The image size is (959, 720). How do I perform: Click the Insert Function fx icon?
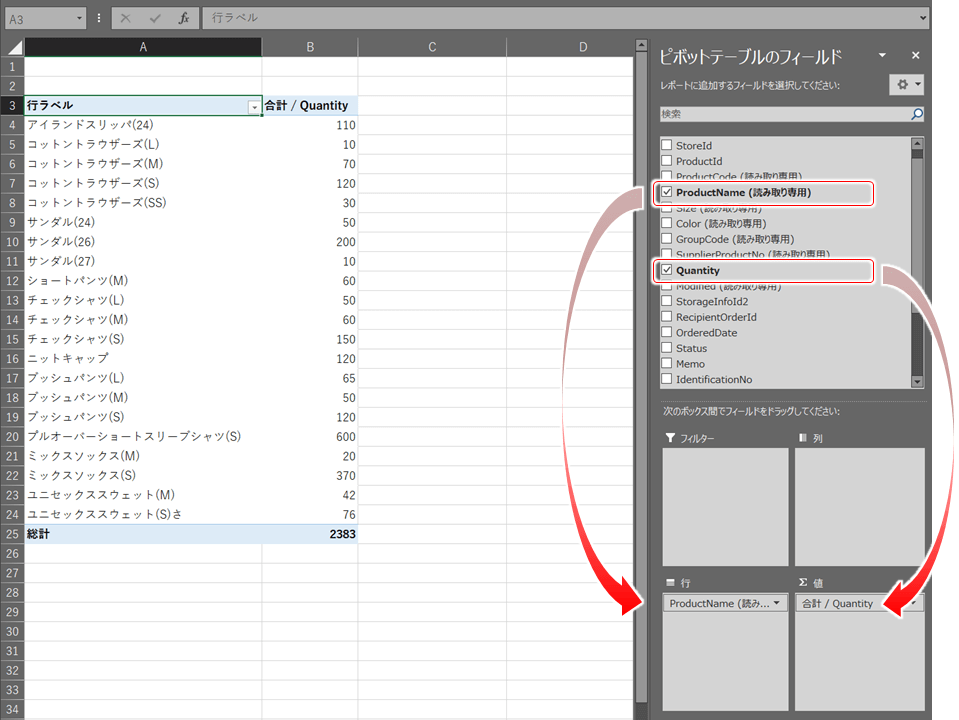183,18
